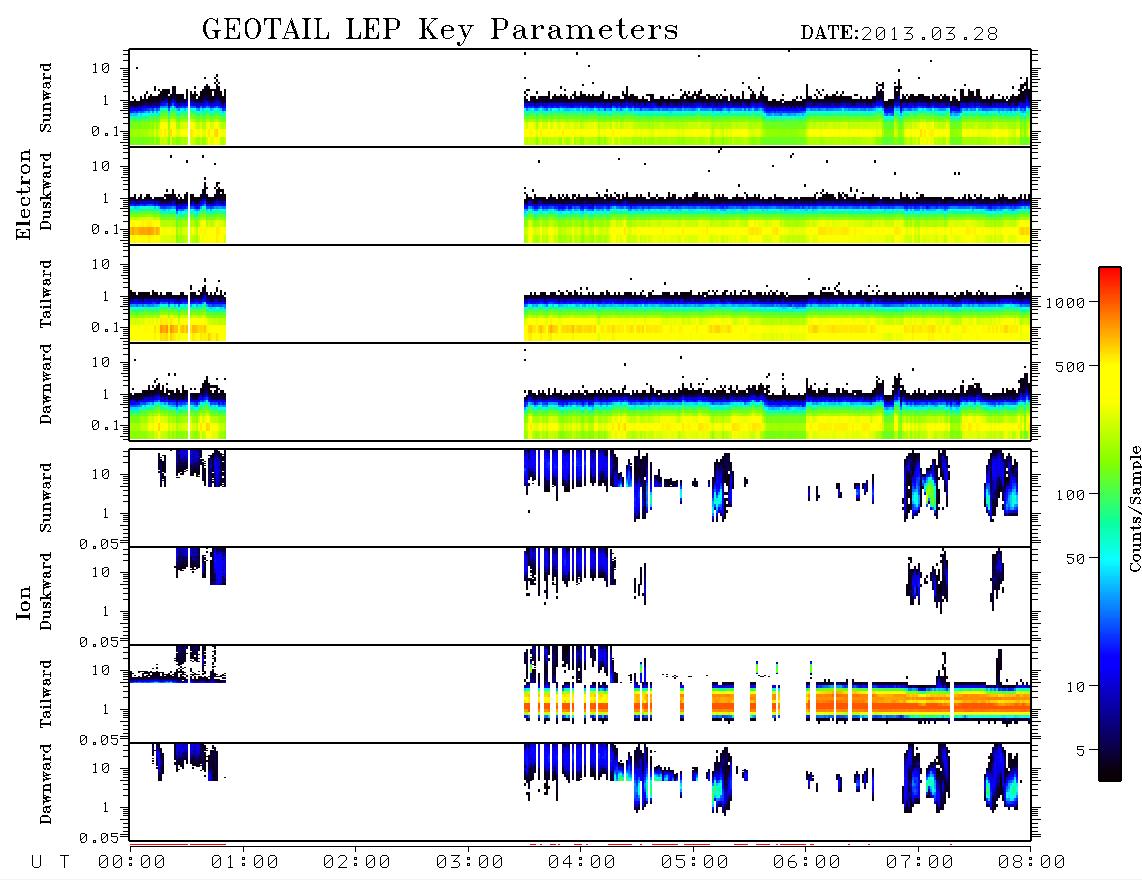Click the 'U T' axis label
Screen dimensions: 1142x880
50,863
